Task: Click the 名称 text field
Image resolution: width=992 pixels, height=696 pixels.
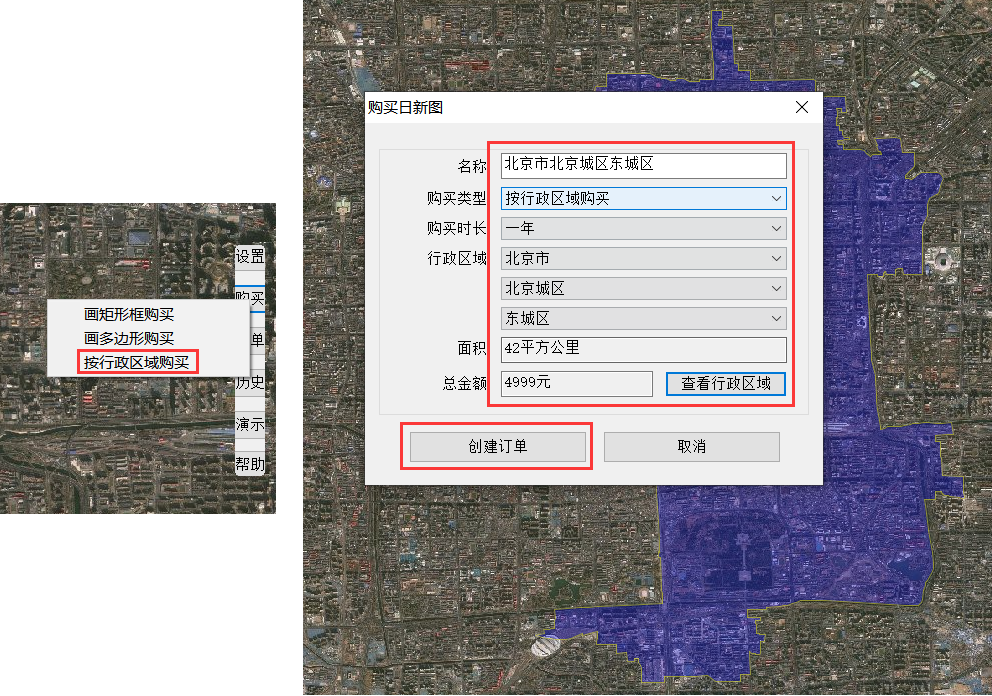Action: click(x=643, y=165)
